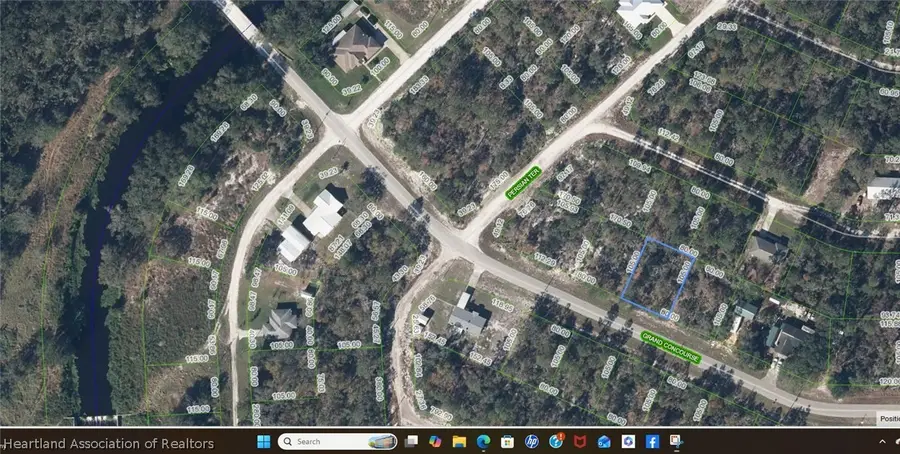900x454 pixels.
Task: Open the white-tile app left of Facebook
Action: click(628, 441)
